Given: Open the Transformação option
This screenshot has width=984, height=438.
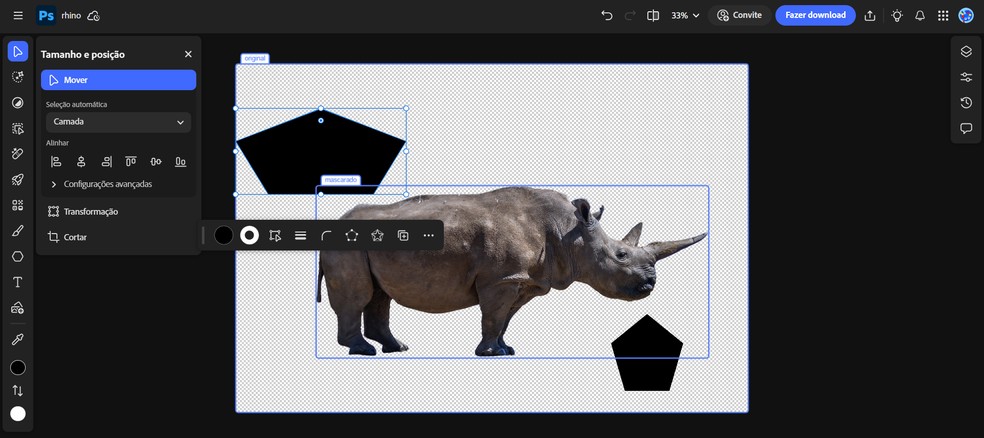Looking at the screenshot, I should click(90, 211).
